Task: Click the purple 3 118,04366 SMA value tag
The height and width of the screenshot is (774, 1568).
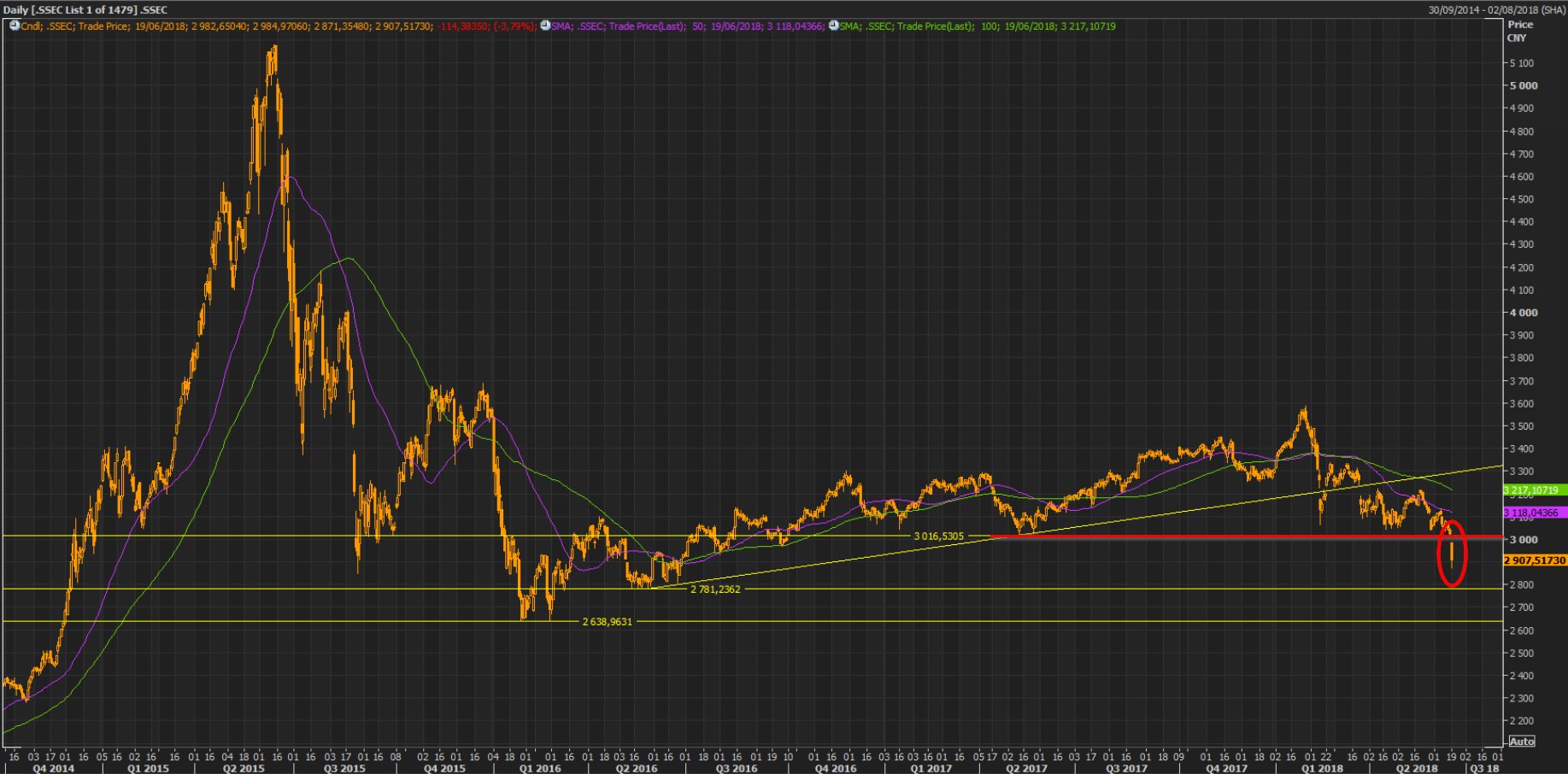Action: [1535, 513]
